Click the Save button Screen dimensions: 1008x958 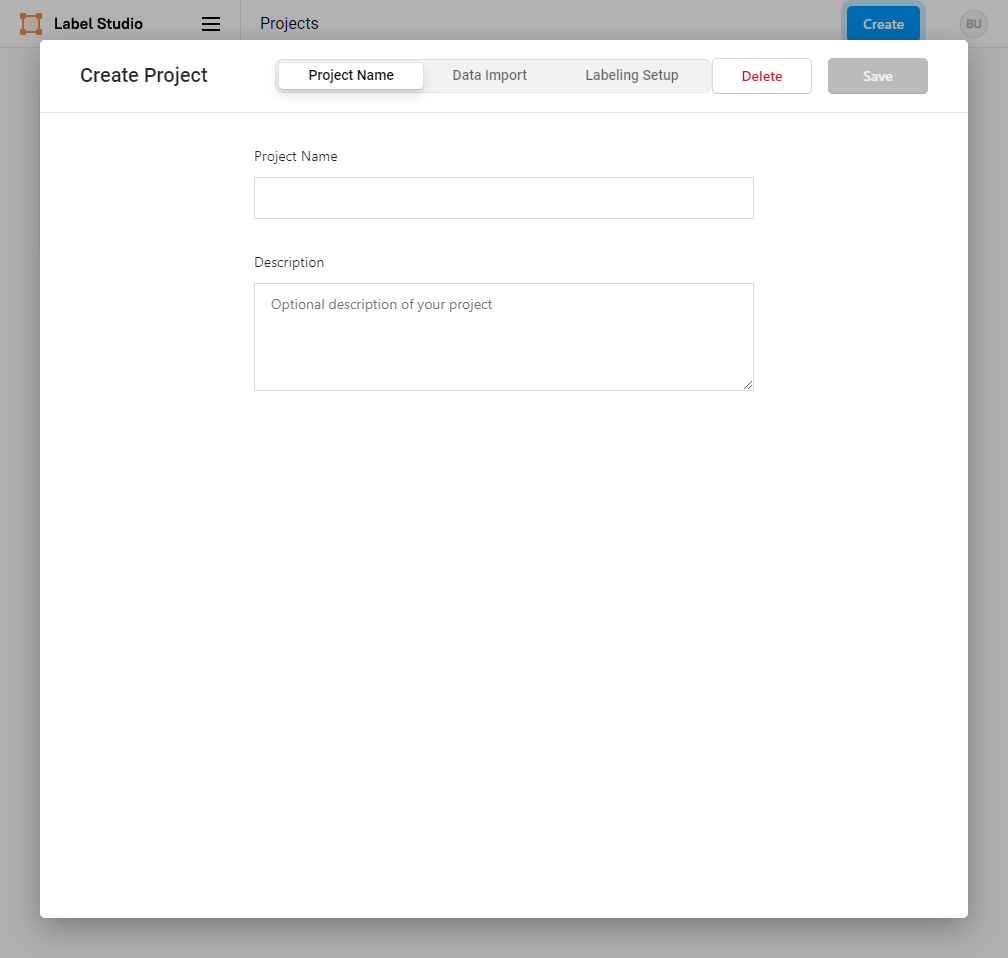tap(878, 76)
